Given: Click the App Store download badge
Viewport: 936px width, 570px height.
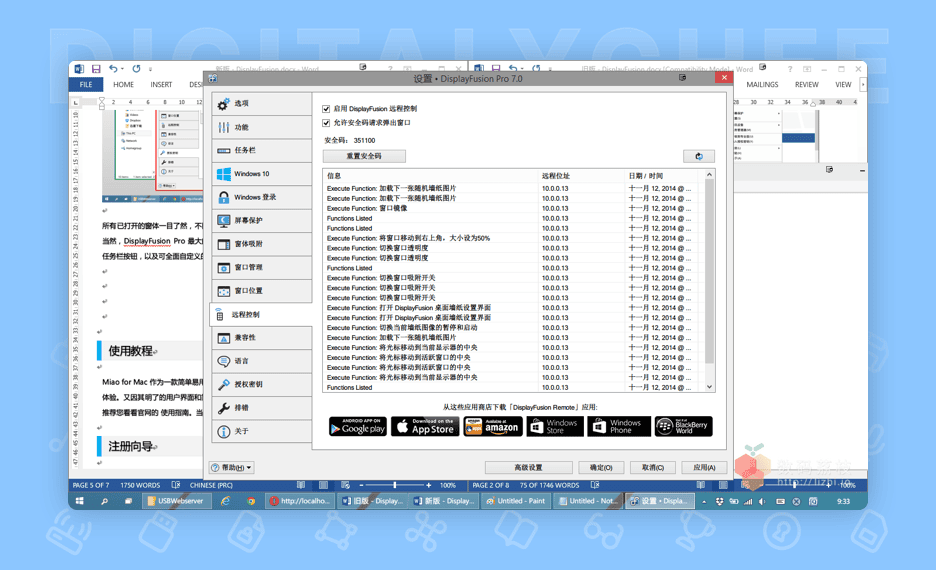Looking at the screenshot, I should tap(425, 426).
